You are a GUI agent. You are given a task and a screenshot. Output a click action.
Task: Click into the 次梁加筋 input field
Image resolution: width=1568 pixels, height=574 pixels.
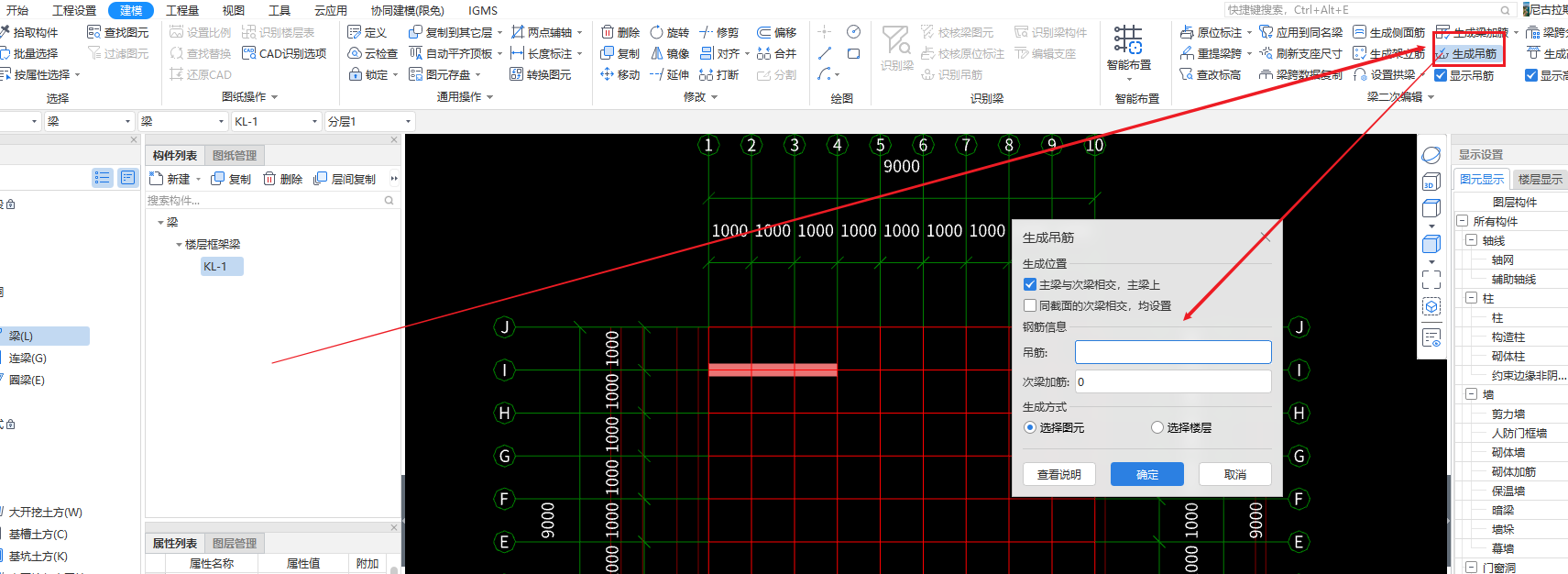[1173, 381]
